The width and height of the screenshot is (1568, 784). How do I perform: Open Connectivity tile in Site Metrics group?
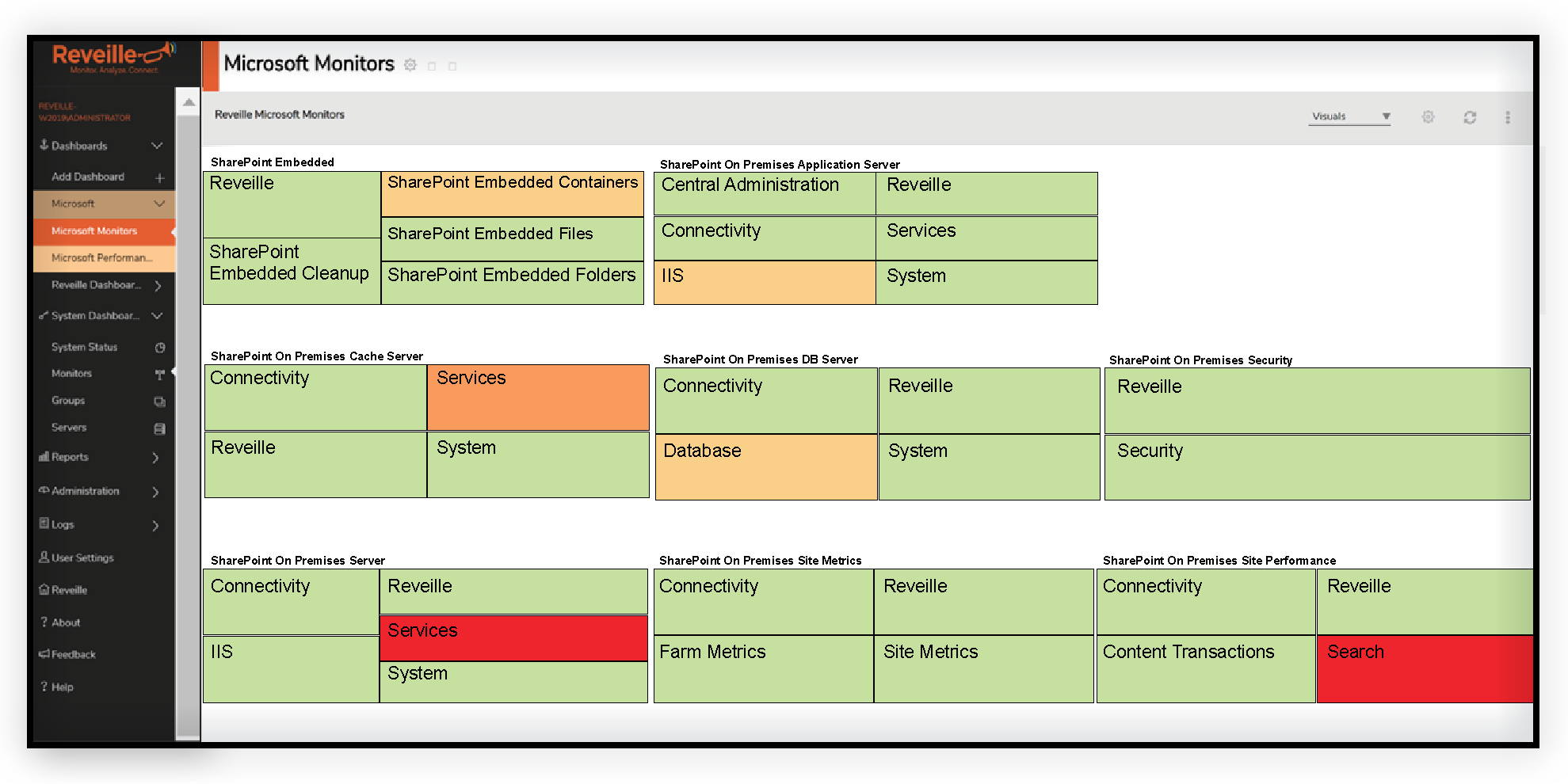763,602
